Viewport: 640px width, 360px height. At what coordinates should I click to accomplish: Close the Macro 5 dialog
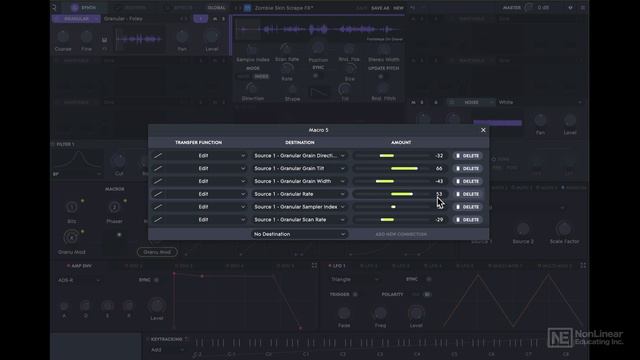[x=483, y=130]
